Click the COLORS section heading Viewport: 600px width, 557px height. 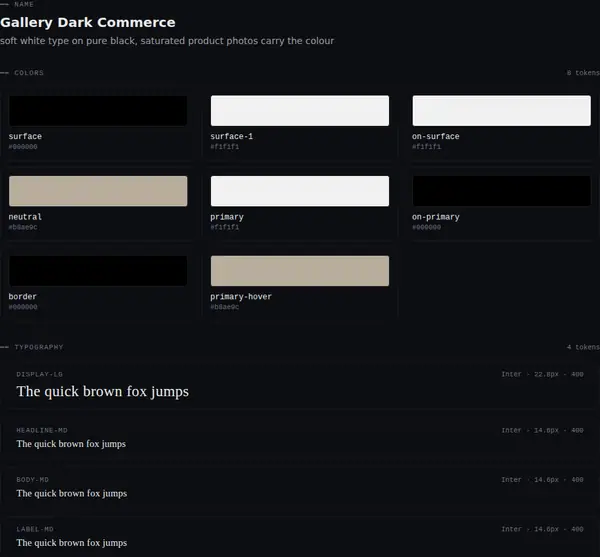point(29,73)
